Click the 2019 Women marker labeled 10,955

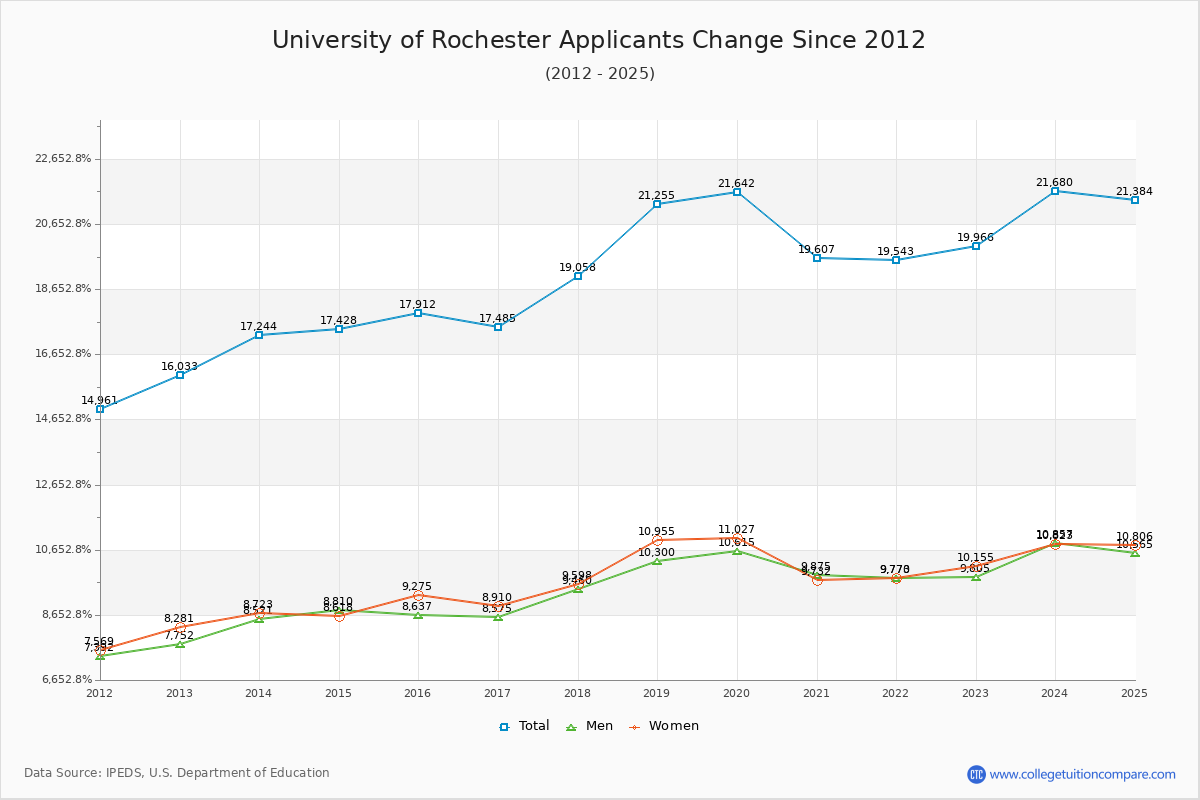657,541
